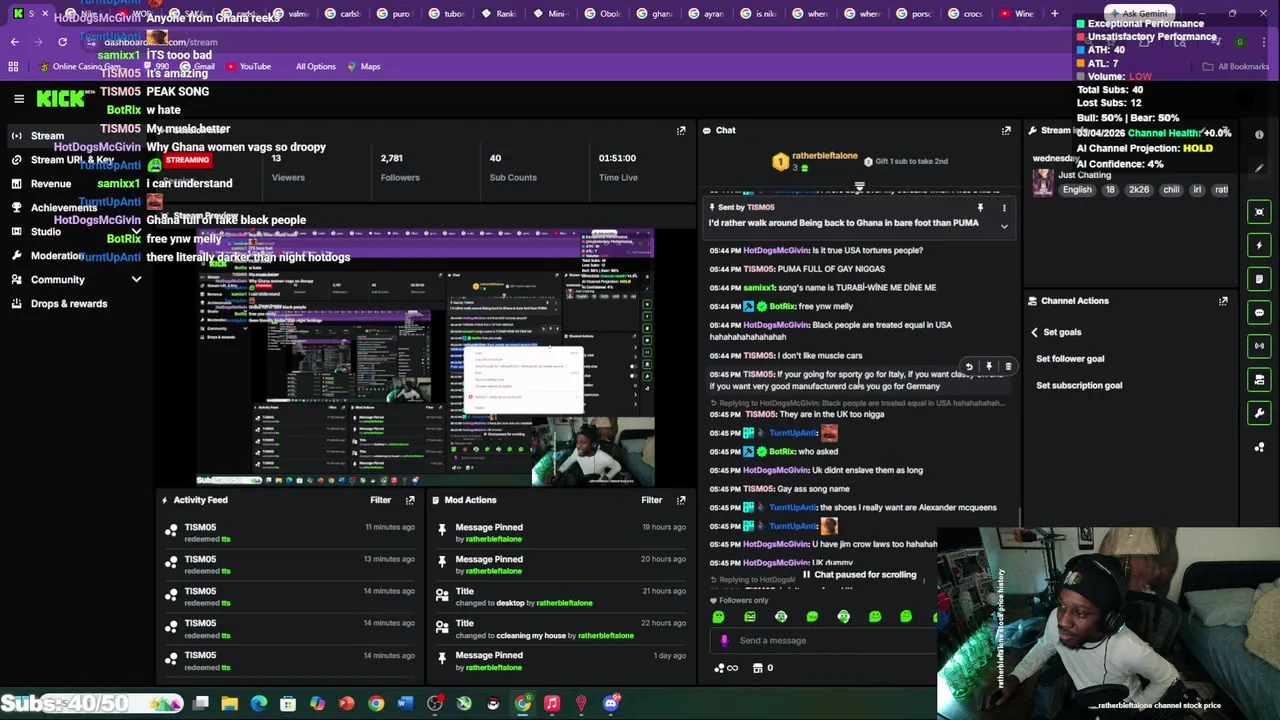Select the pencil edit layout icon

(x=1259, y=168)
